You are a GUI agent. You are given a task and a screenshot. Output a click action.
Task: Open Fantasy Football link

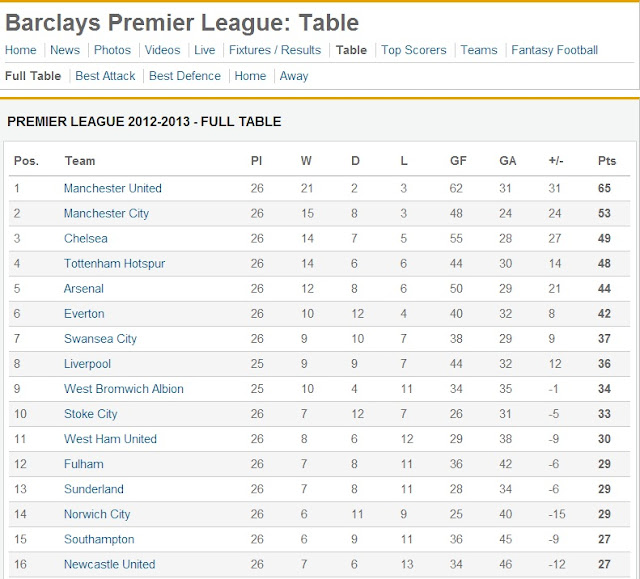pos(554,50)
